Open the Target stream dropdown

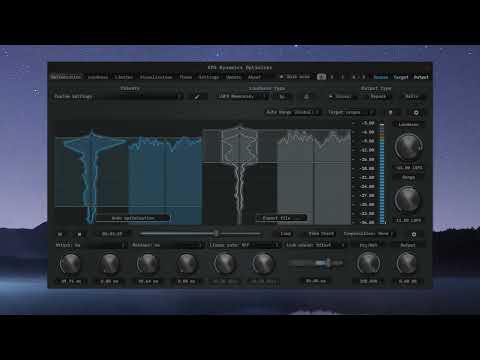[351, 112]
